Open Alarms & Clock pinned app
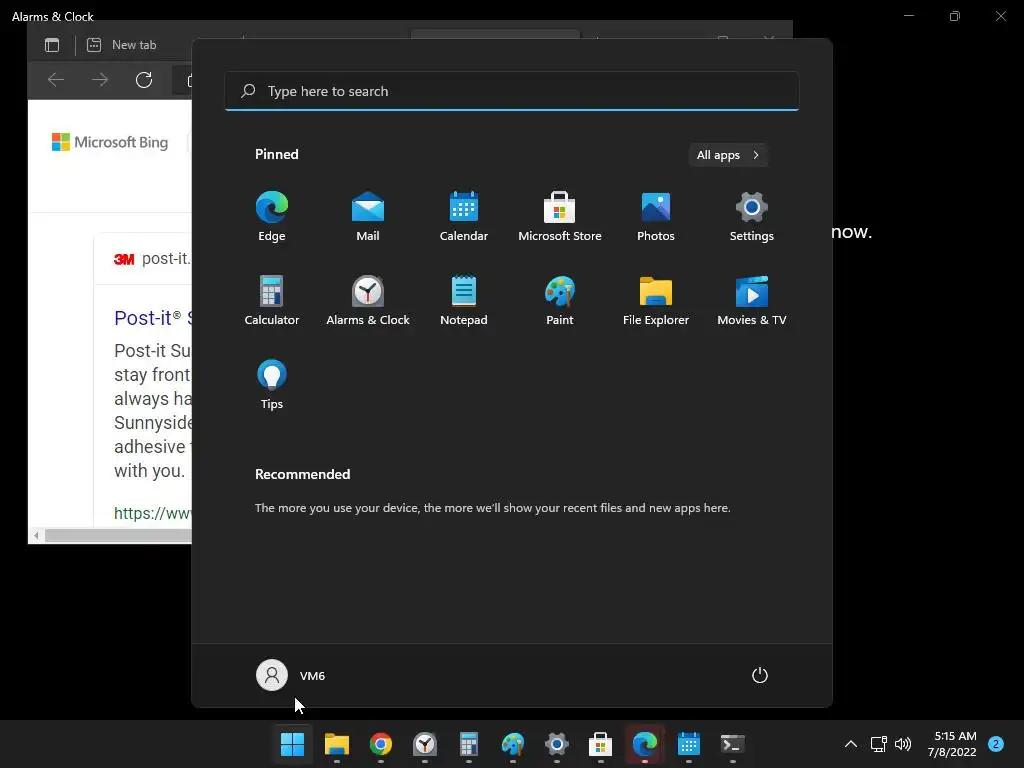1024x768 pixels. (x=368, y=300)
